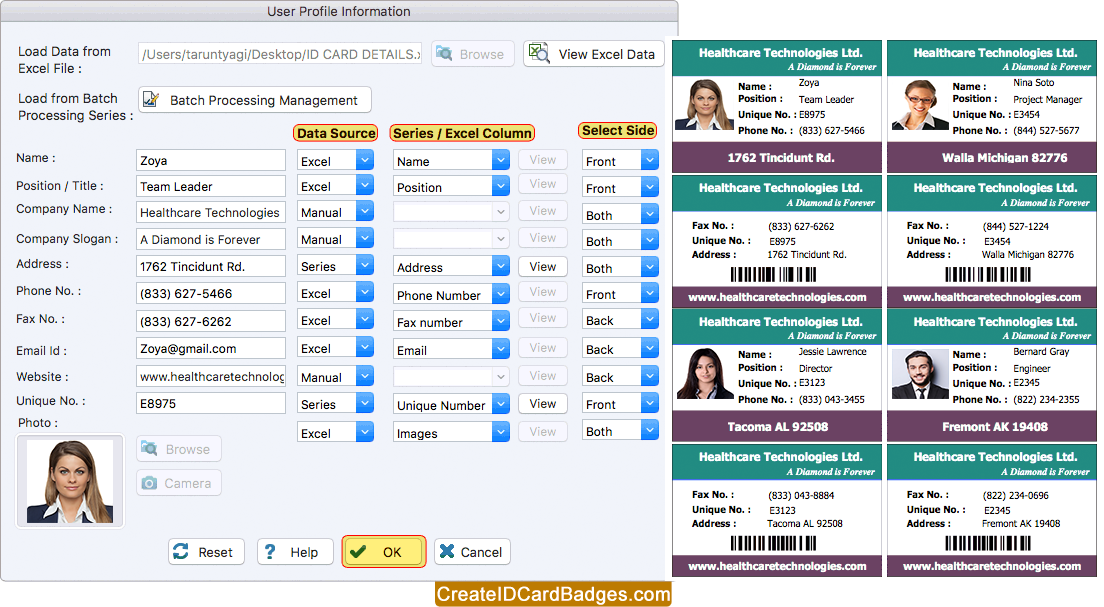This screenshot has width=1104, height=607.
Task: Open the Name row Data Source dropdown
Action: tap(335, 161)
